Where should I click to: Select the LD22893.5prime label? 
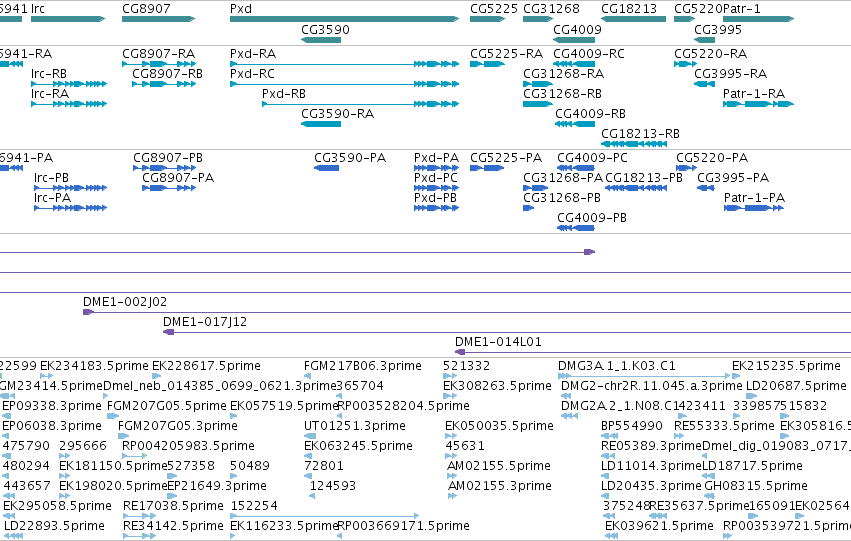pos(54,526)
